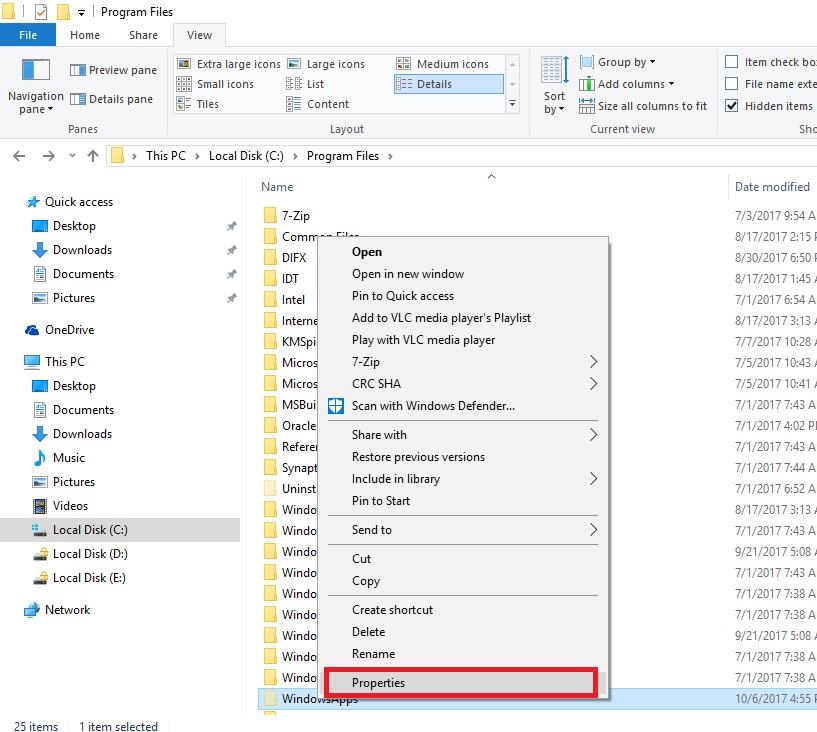Click the Name column header to sort

(x=276, y=186)
